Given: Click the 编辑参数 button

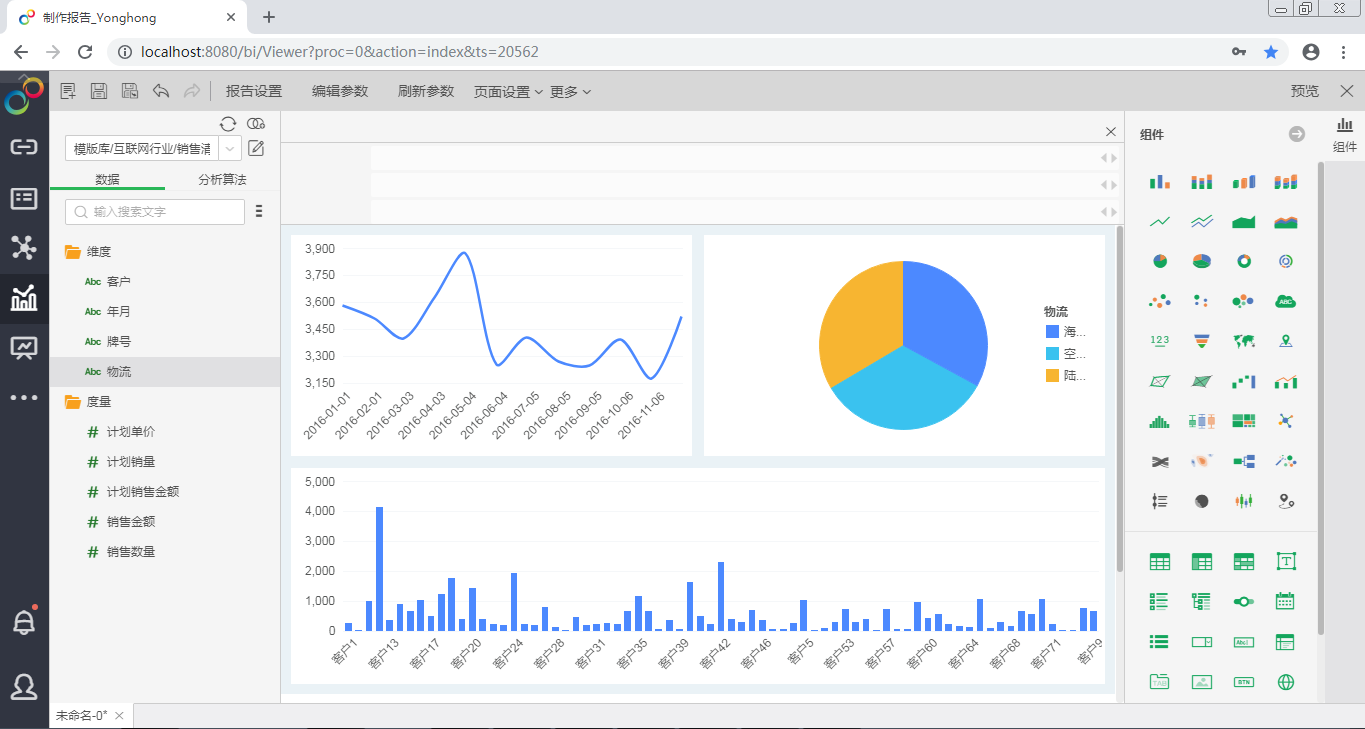Looking at the screenshot, I should pos(340,91).
